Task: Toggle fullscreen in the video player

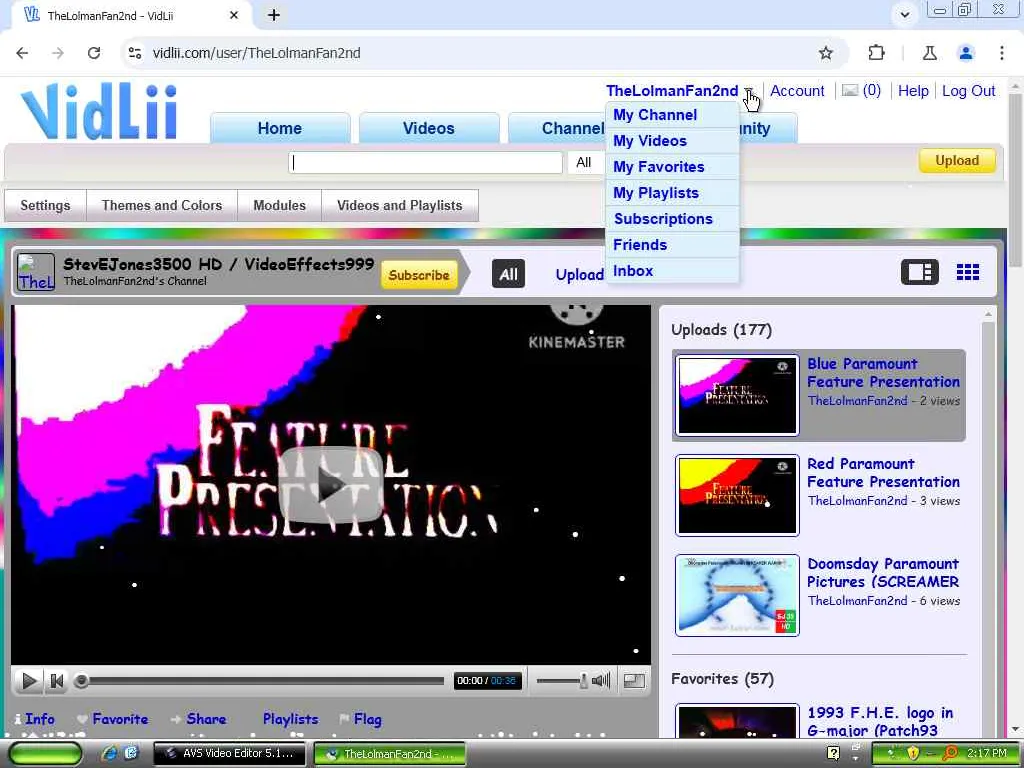Action: click(634, 680)
